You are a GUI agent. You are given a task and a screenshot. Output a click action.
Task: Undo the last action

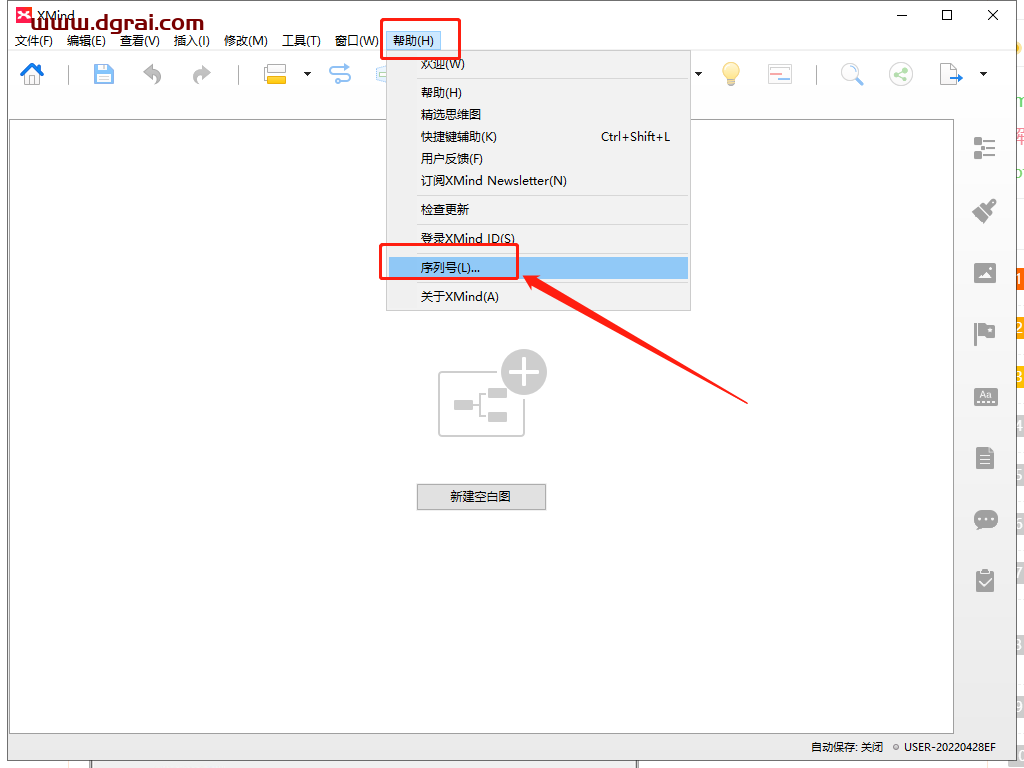[x=152, y=74]
